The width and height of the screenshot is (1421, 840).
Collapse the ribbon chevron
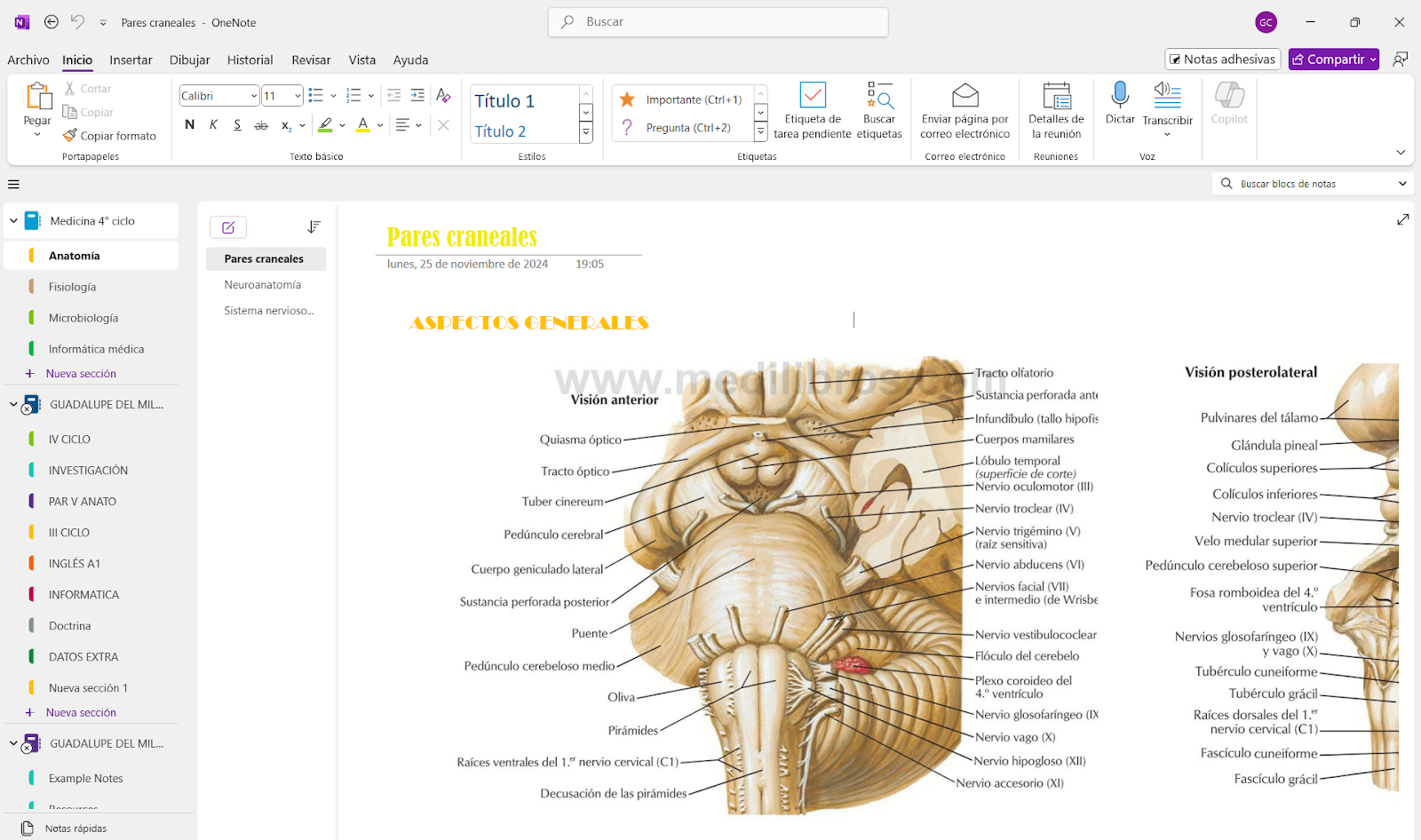coord(1401,153)
